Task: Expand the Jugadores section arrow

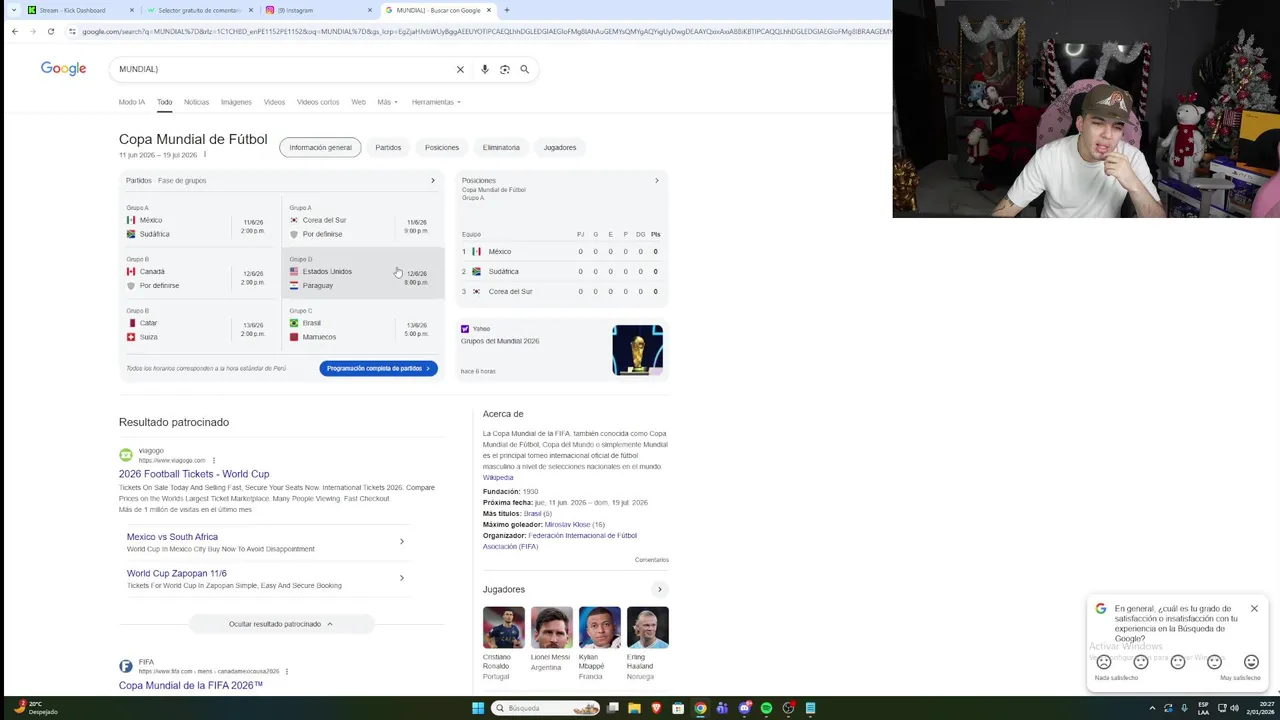Action: 660,590
